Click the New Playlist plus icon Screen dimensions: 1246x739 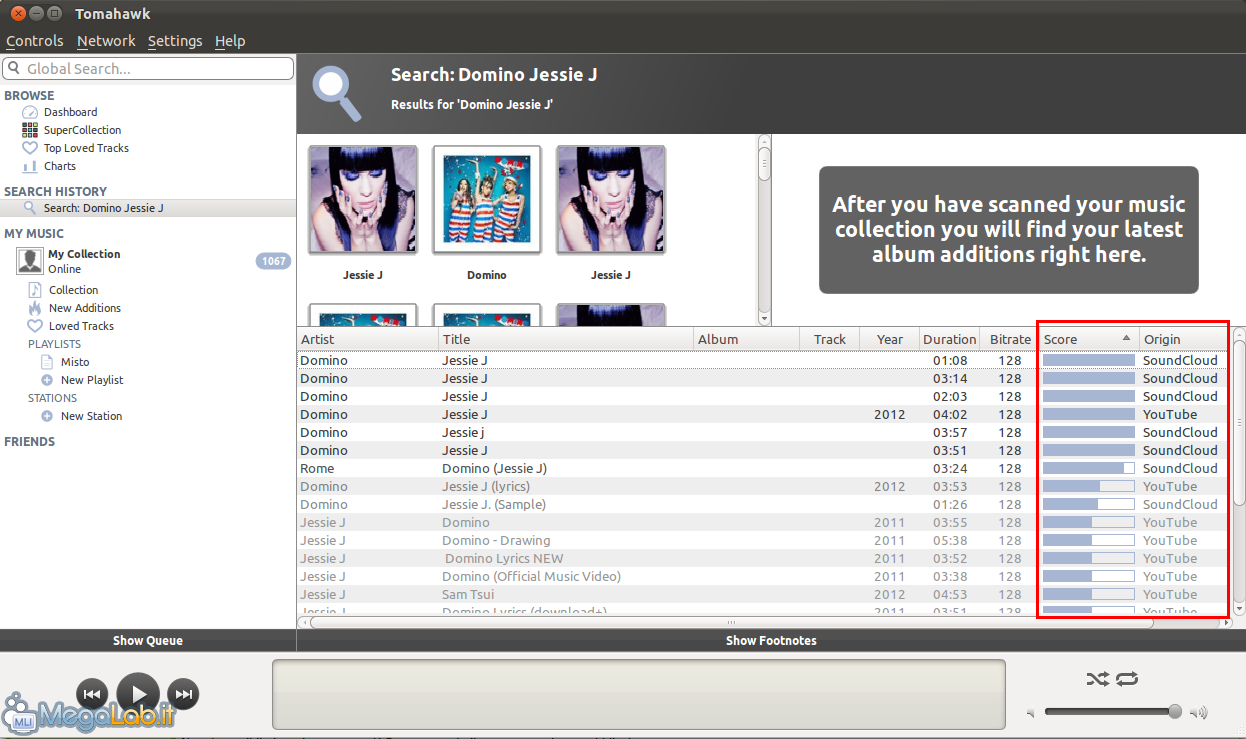(47, 380)
